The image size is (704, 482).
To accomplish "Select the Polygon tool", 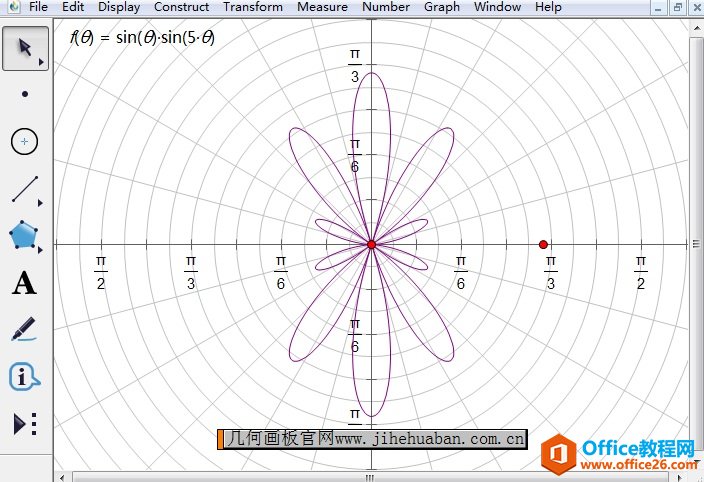I will click(x=23, y=235).
